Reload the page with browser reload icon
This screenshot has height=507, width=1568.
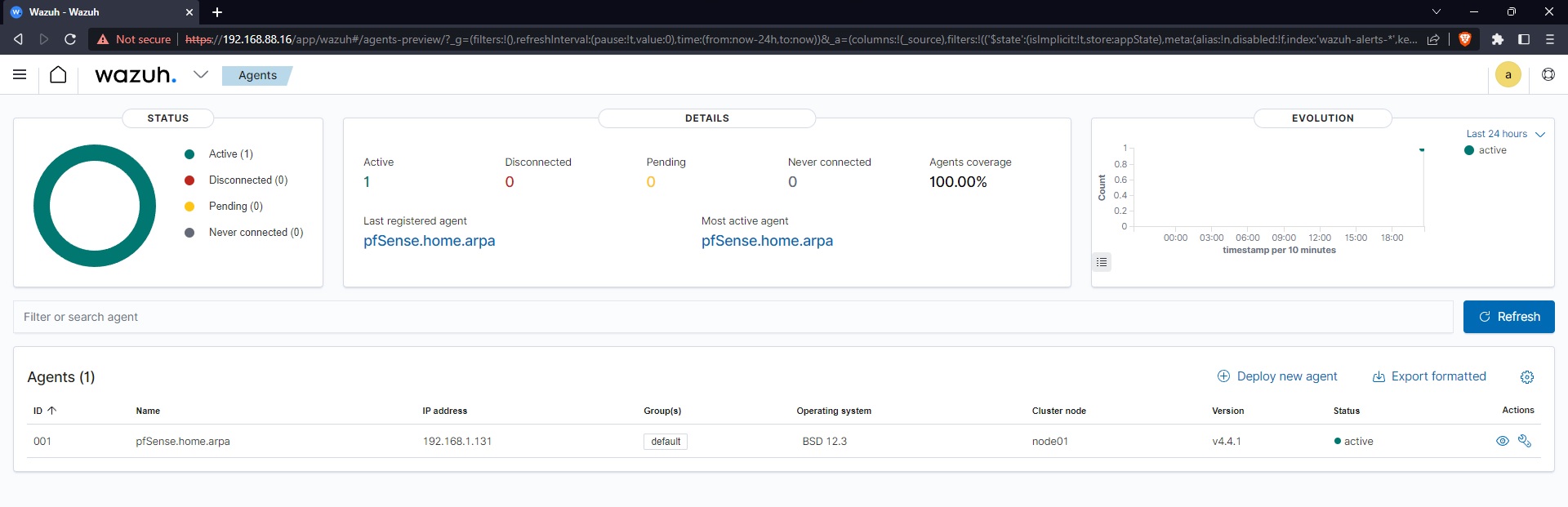(x=70, y=39)
